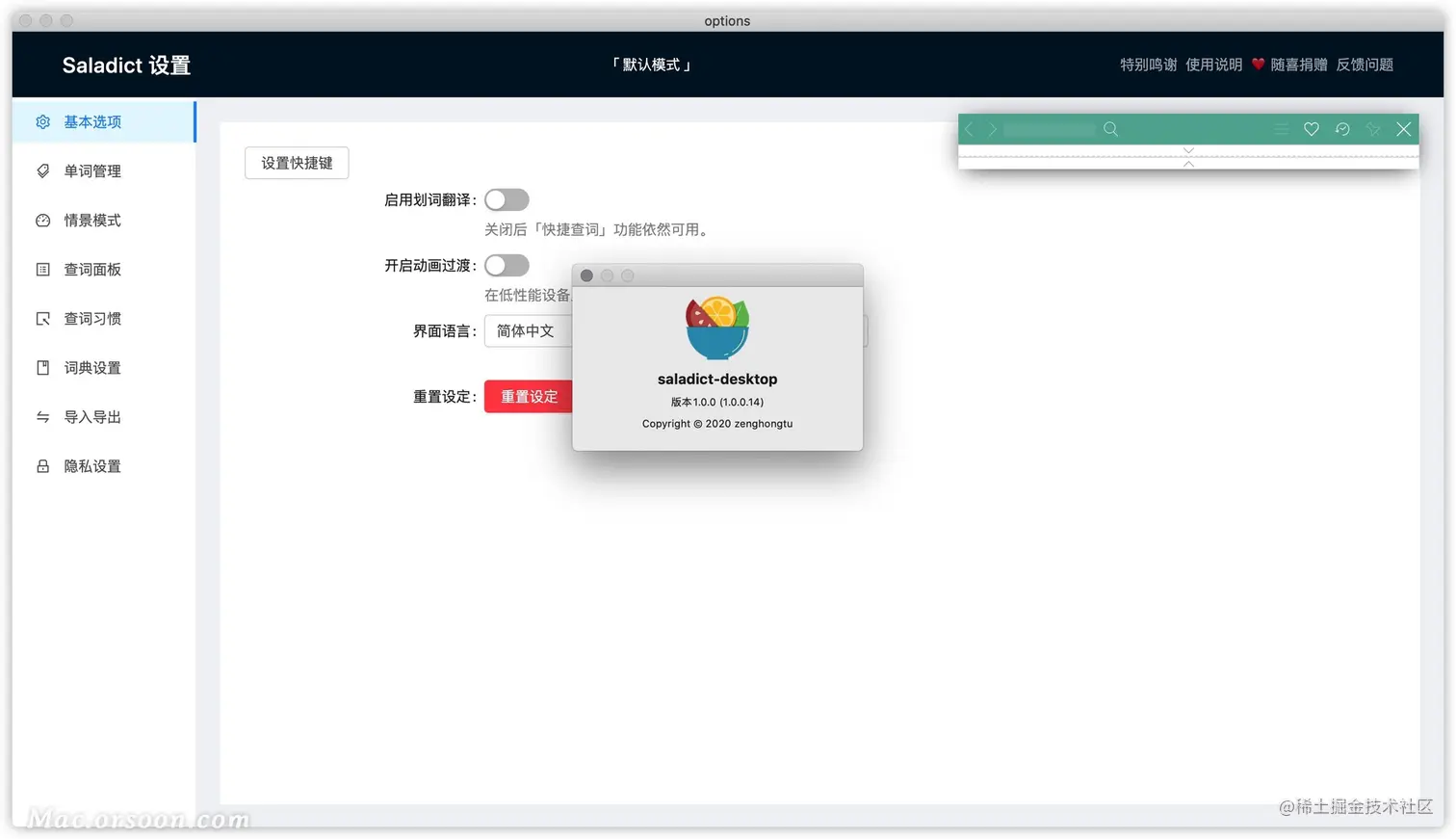Click the 关闭后「快捷查词」功能依然可用 hint text
1456x839 pixels.
(x=598, y=229)
